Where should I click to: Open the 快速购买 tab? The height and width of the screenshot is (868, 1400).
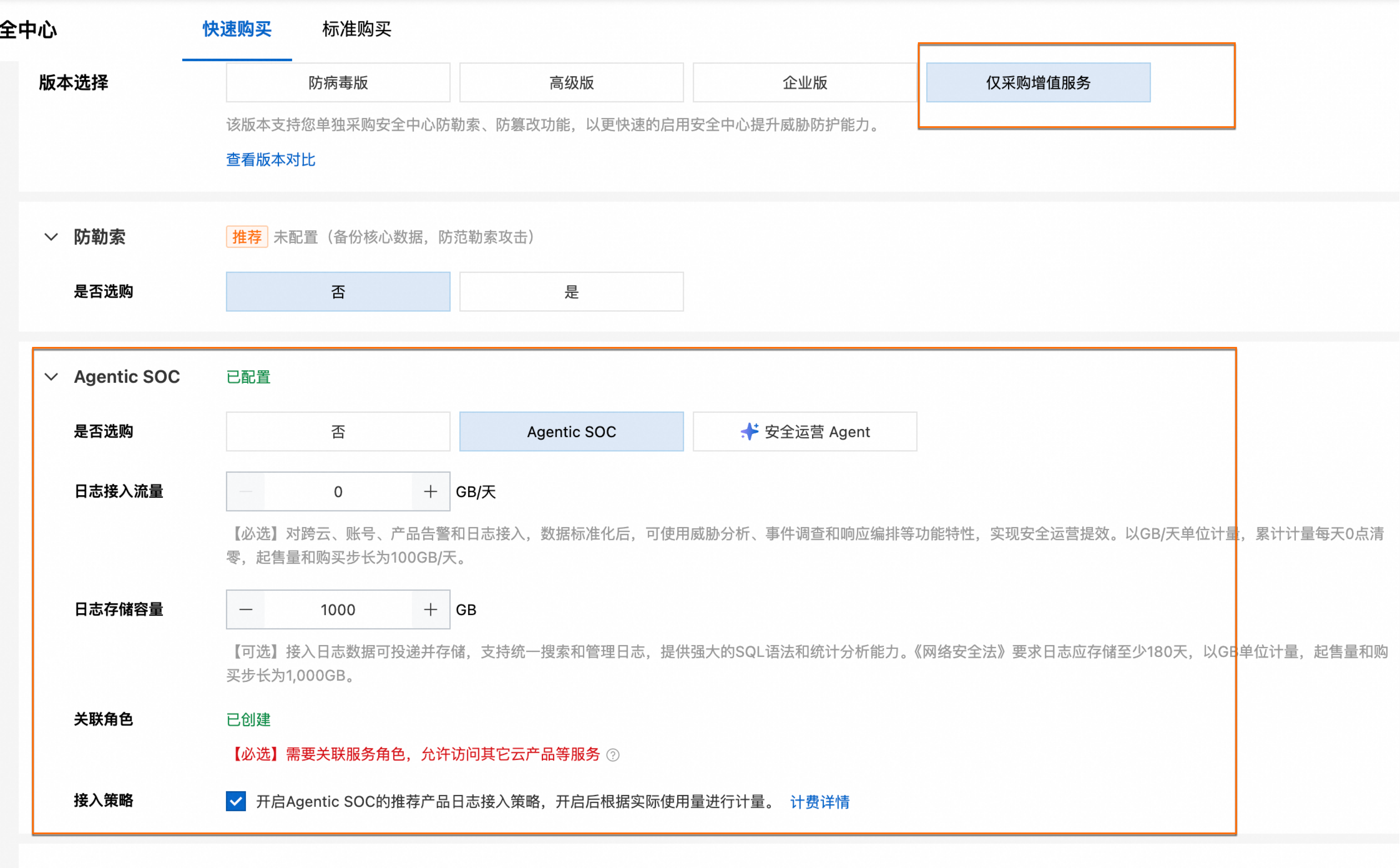237,29
